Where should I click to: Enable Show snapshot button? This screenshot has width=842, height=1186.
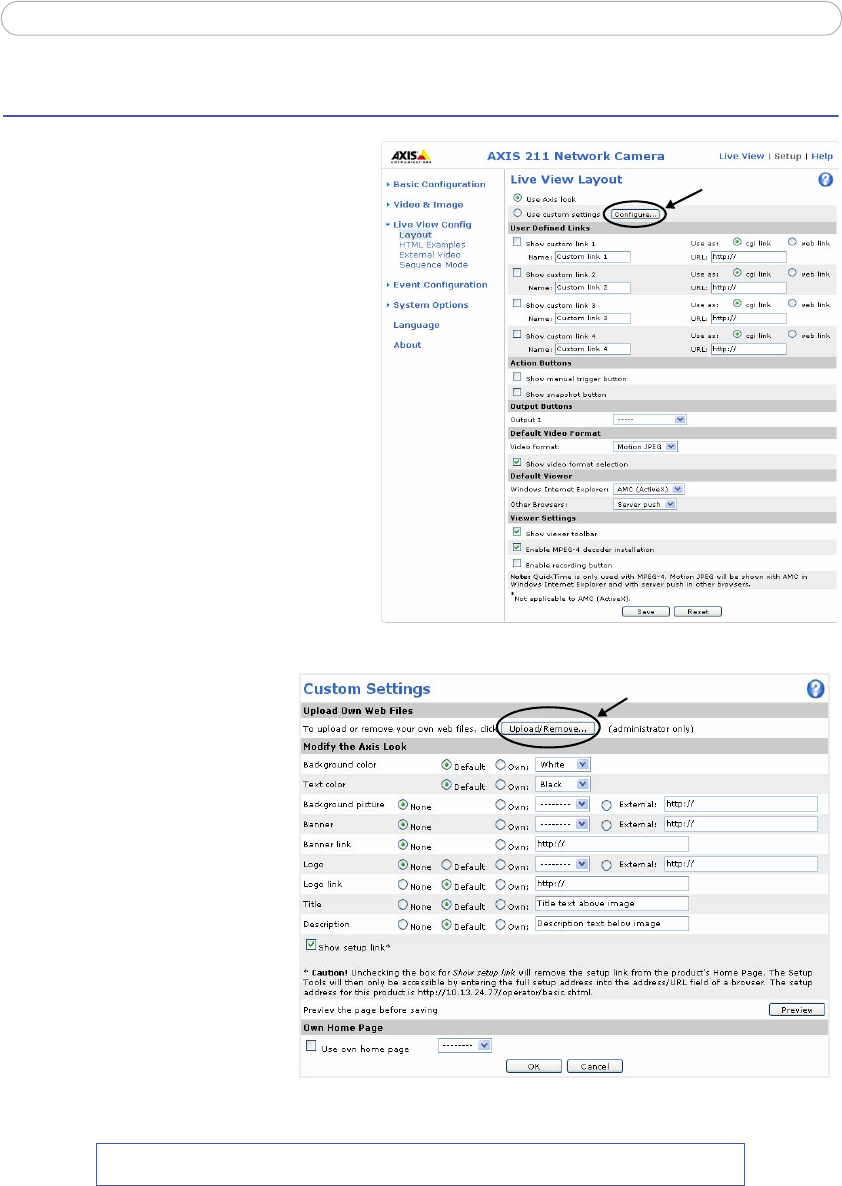point(517,393)
